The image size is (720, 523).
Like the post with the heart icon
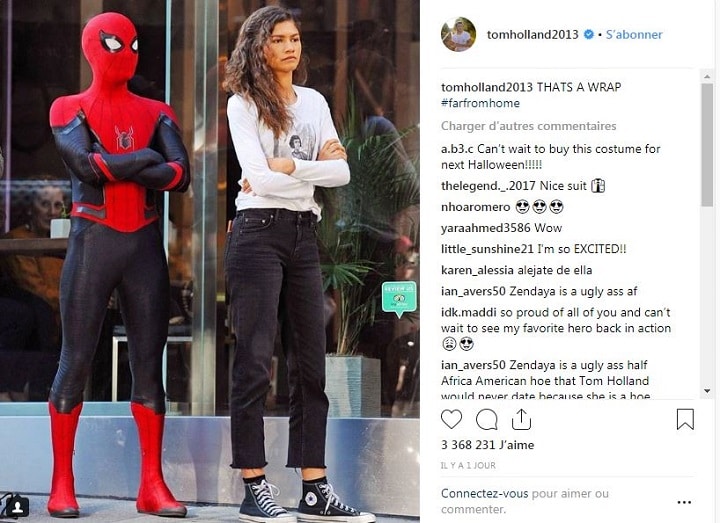[451, 419]
